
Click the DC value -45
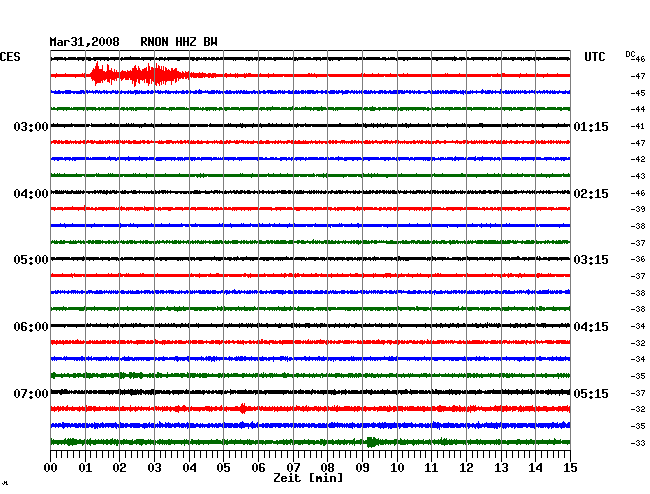pyautogui.click(x=638, y=93)
